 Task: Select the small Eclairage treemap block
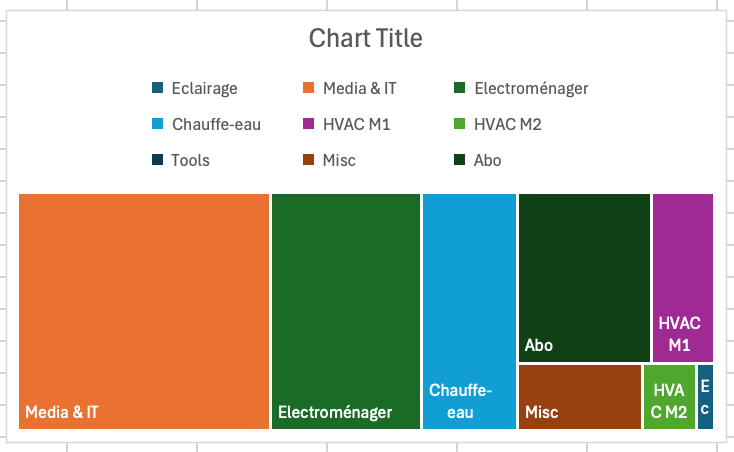coord(705,397)
